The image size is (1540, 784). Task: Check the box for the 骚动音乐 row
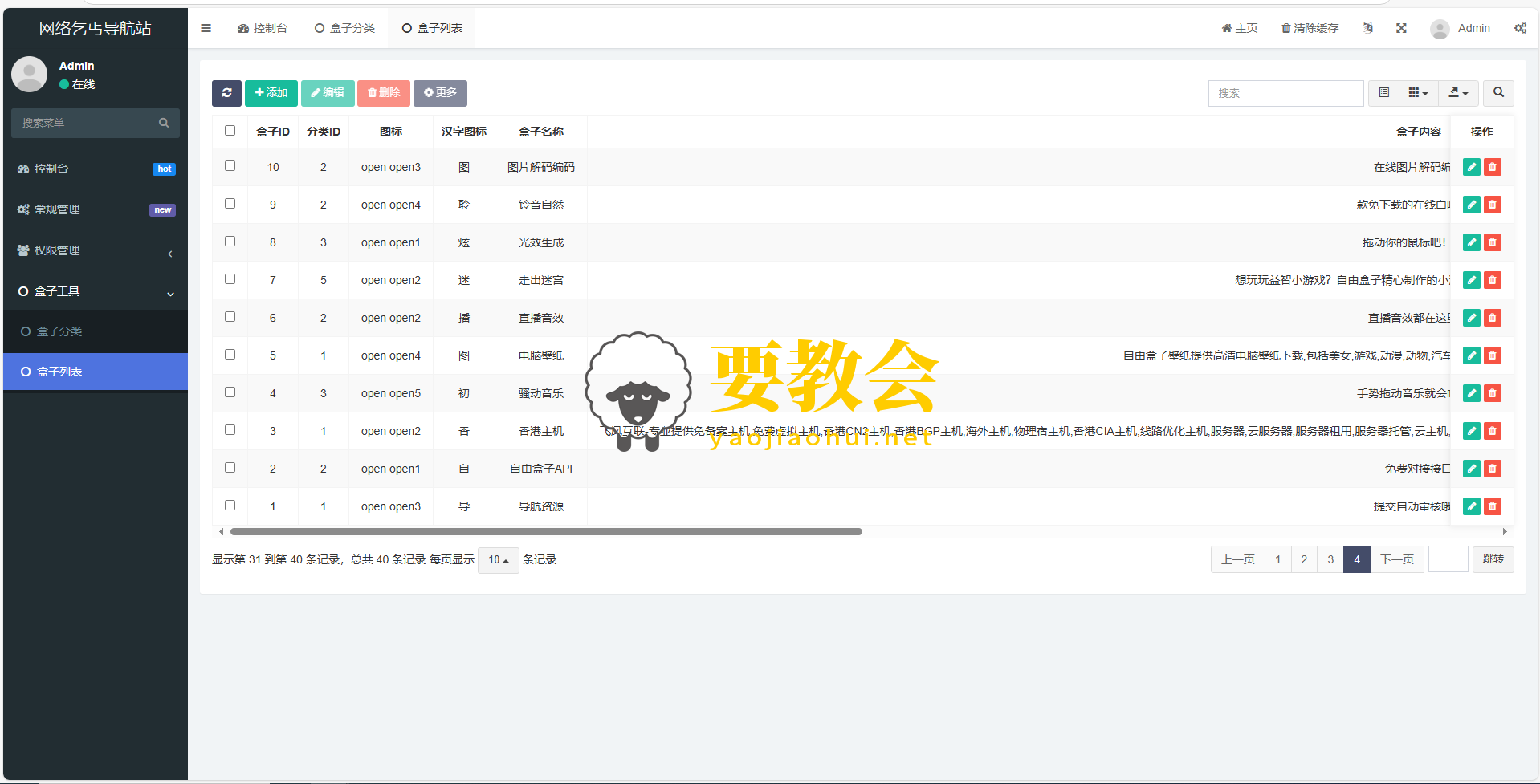point(230,392)
